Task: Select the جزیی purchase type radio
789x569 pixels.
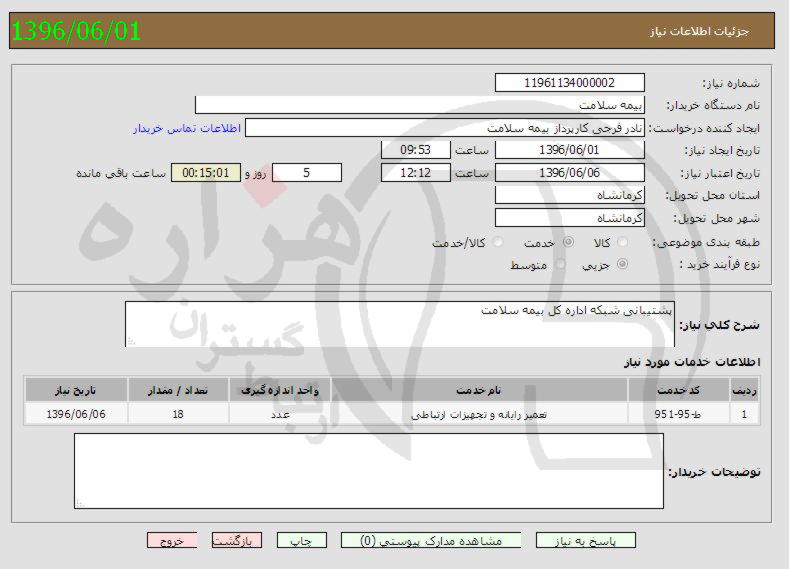Action: pyautogui.click(x=623, y=264)
